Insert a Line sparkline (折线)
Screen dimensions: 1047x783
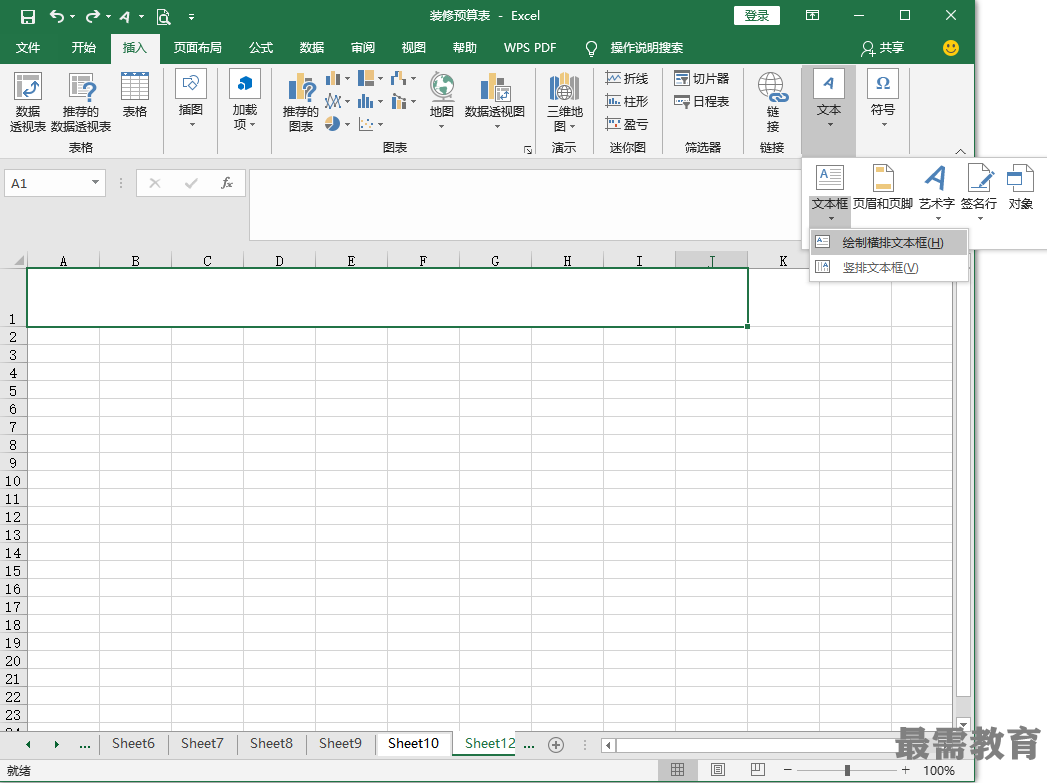tap(626, 78)
